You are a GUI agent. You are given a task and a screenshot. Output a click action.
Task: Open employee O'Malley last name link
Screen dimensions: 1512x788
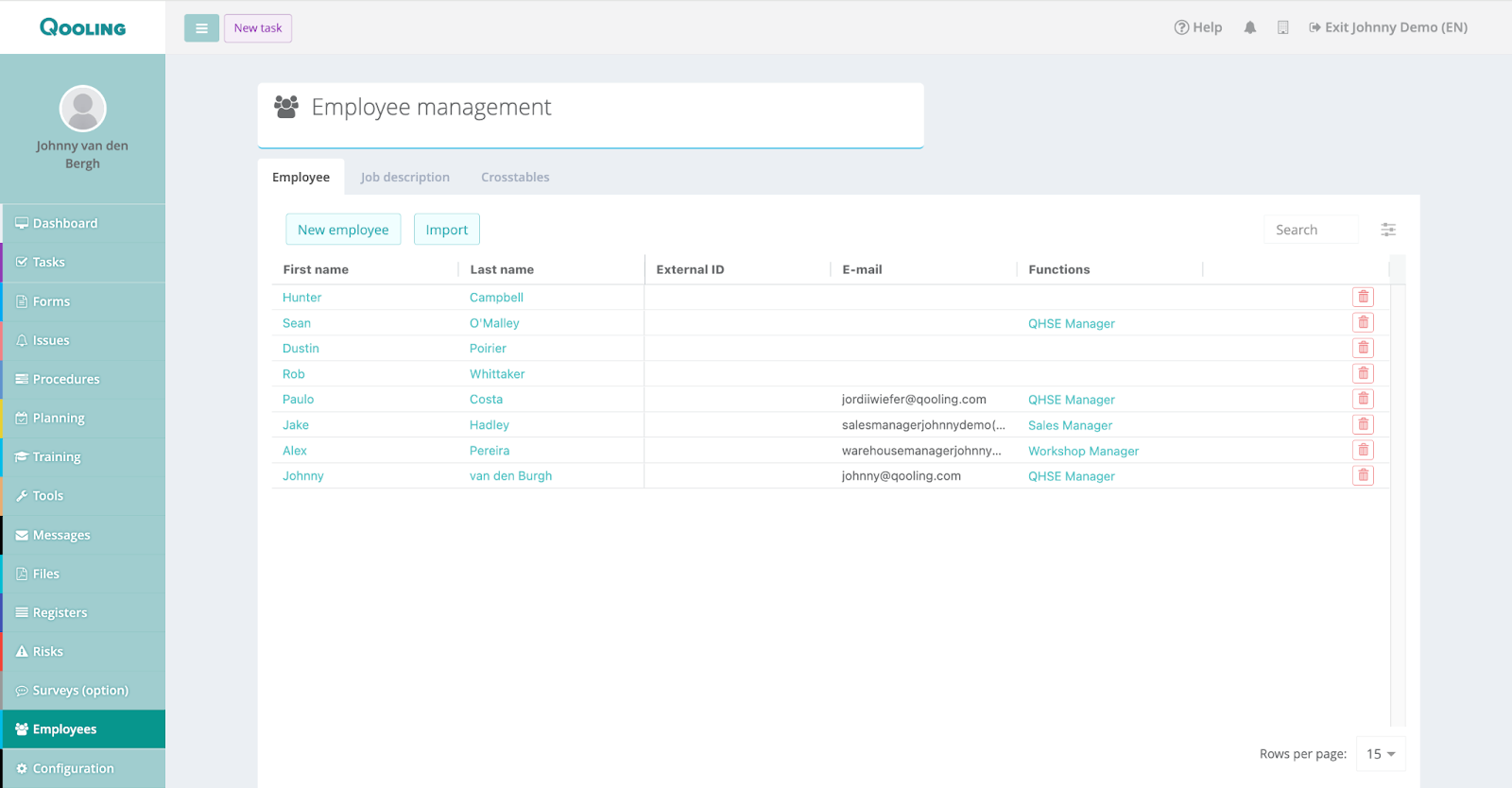494,323
